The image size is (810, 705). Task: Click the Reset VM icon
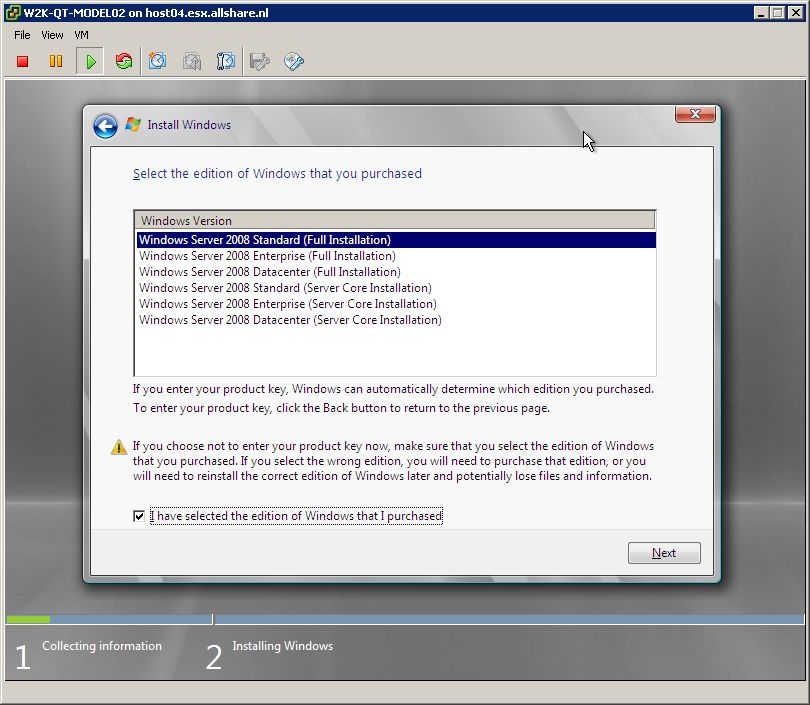tap(124, 61)
